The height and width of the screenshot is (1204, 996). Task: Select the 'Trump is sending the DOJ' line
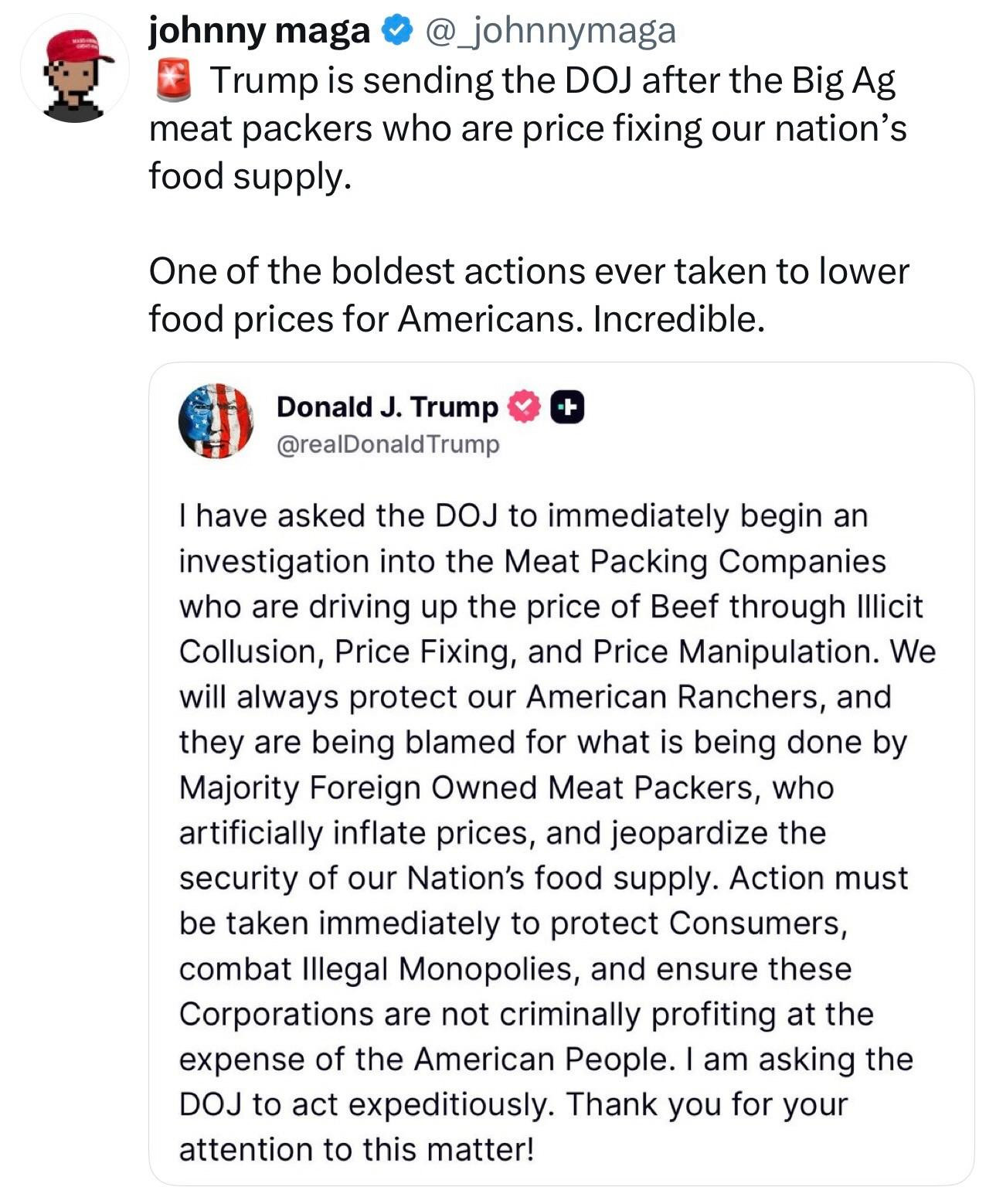click(552, 82)
